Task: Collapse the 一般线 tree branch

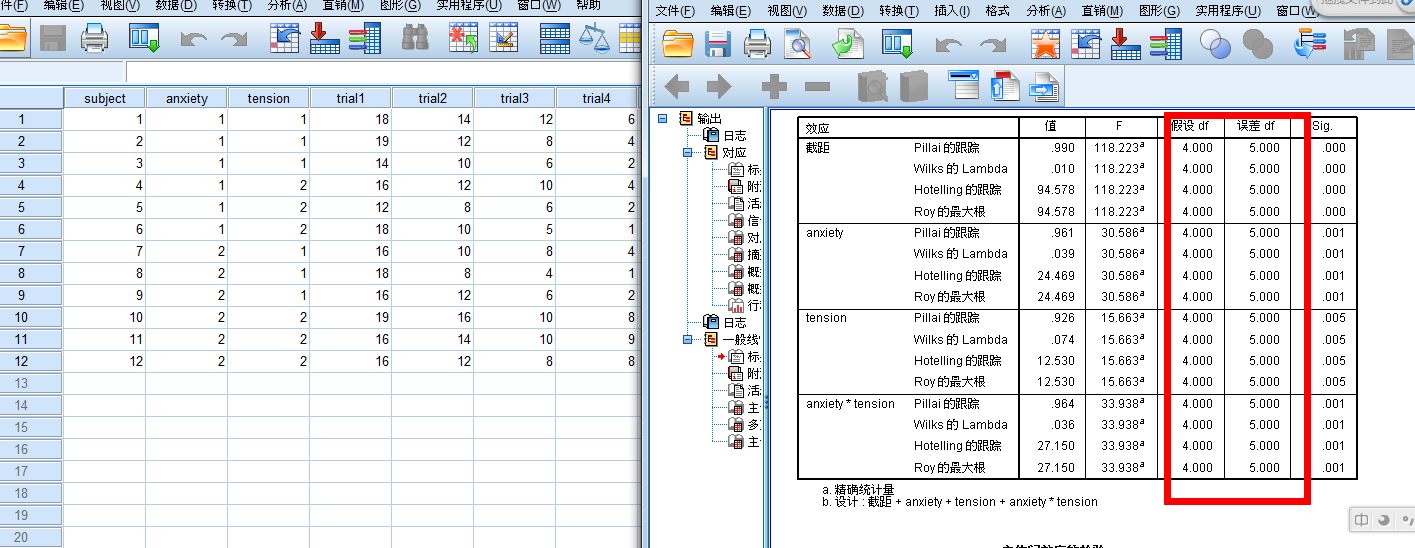Action: (687, 339)
